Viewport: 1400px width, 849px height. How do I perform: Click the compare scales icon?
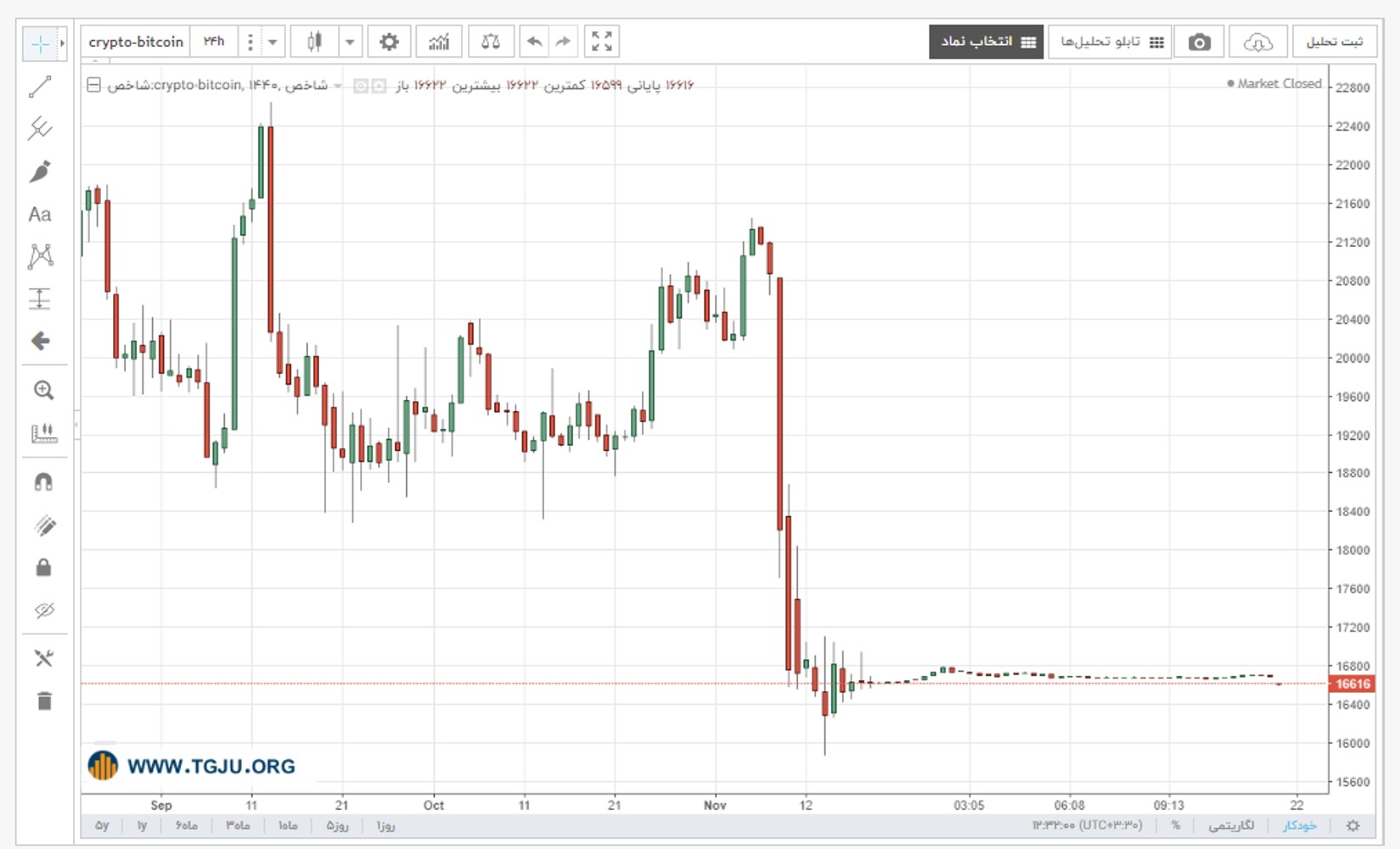point(491,42)
